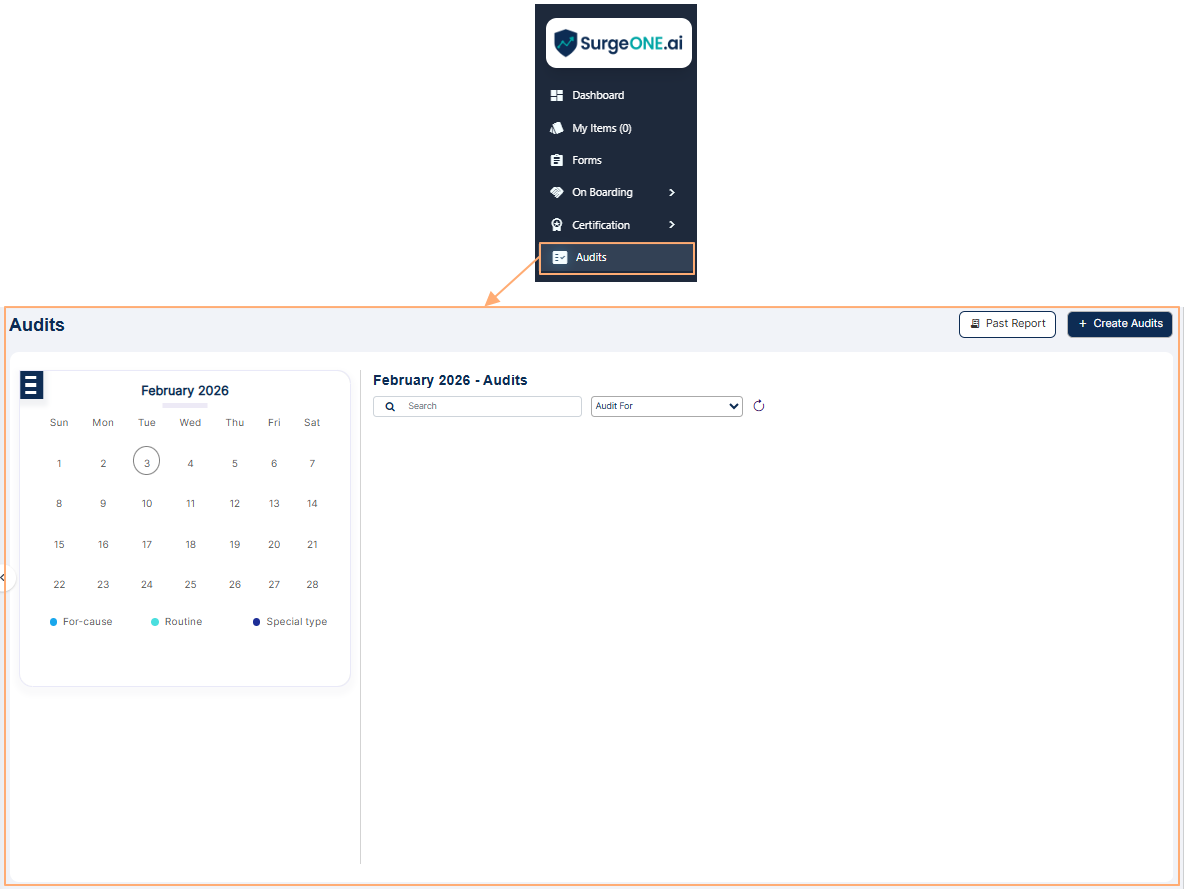1184x889 pixels.
Task: Click the Dashboard icon in the sidebar
Action: (x=557, y=95)
